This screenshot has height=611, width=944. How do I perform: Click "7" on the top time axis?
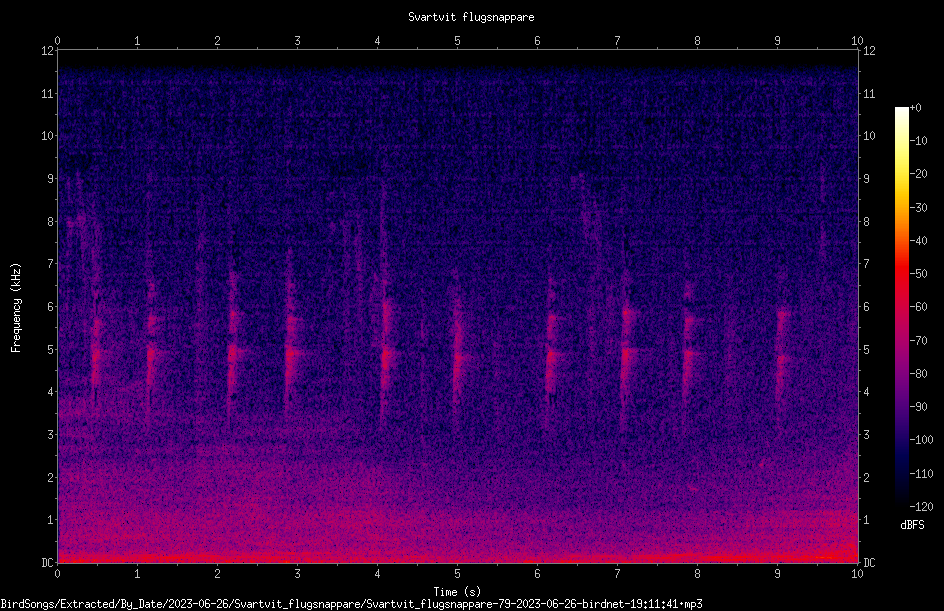tap(617, 41)
